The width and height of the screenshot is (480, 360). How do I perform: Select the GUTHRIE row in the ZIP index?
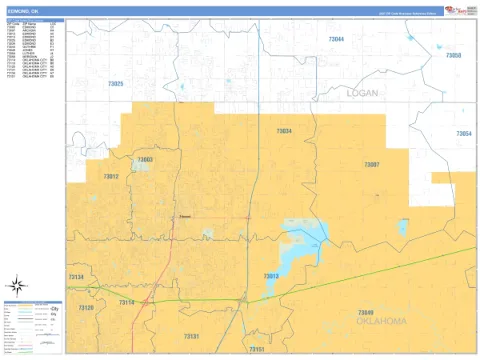point(30,47)
